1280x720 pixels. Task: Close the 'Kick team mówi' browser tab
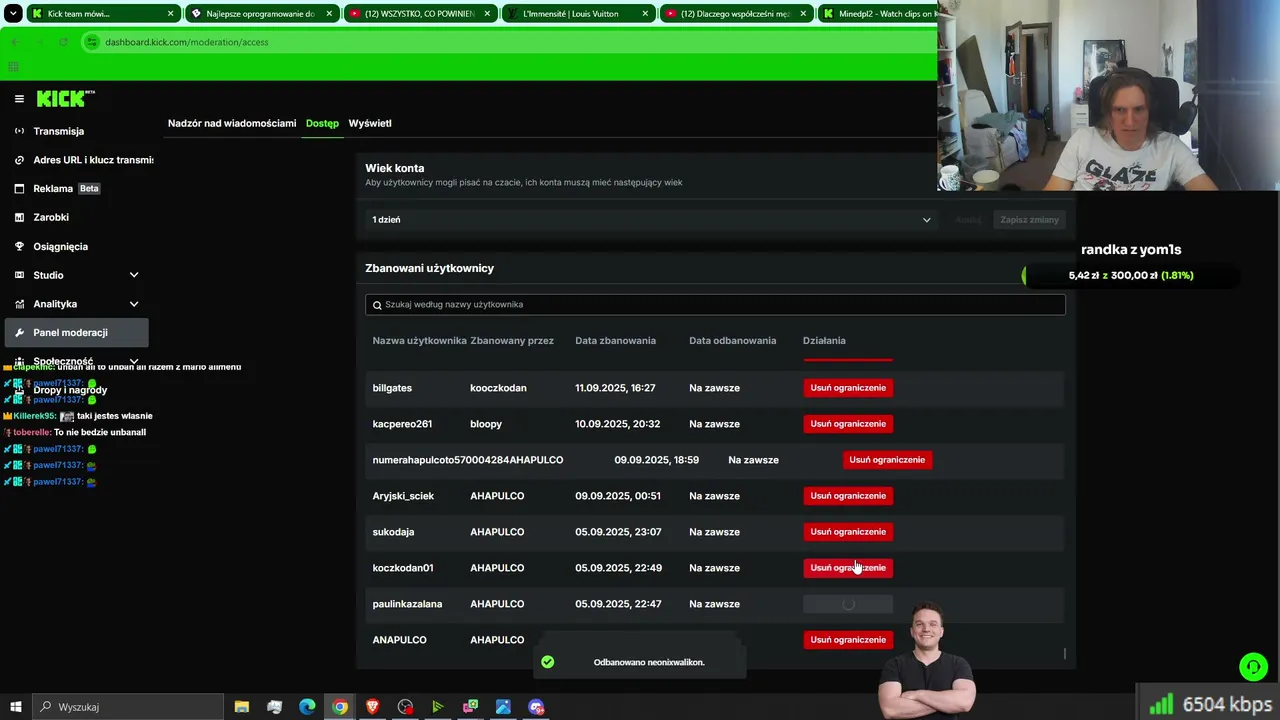171,14
